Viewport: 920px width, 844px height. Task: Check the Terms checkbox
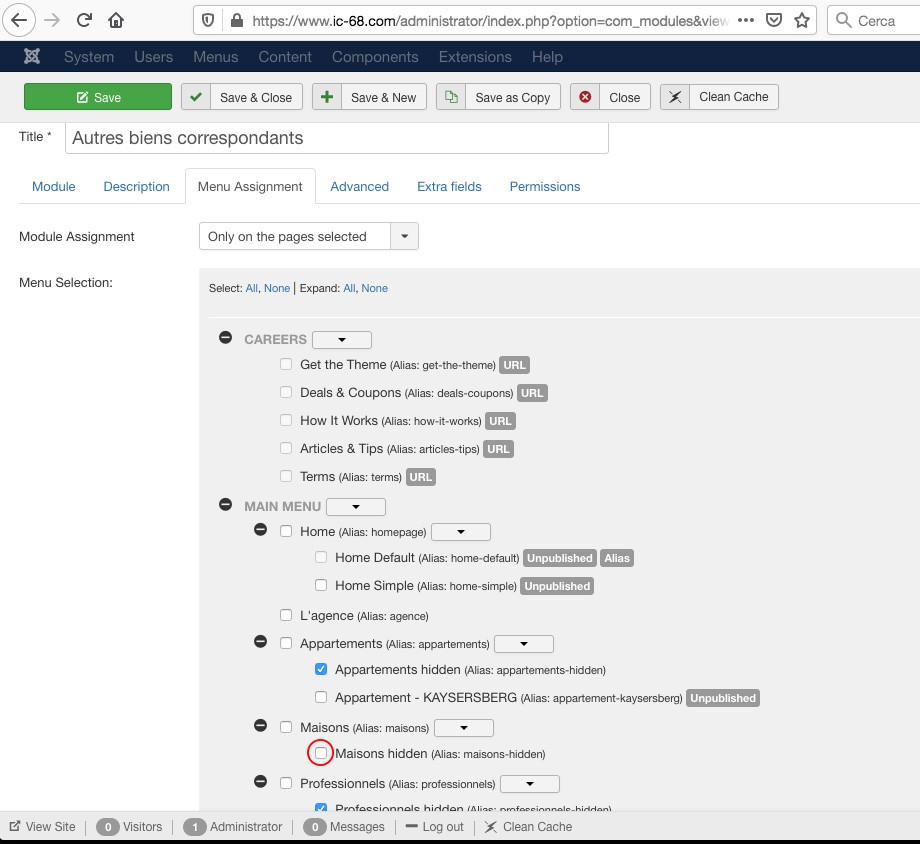click(286, 476)
